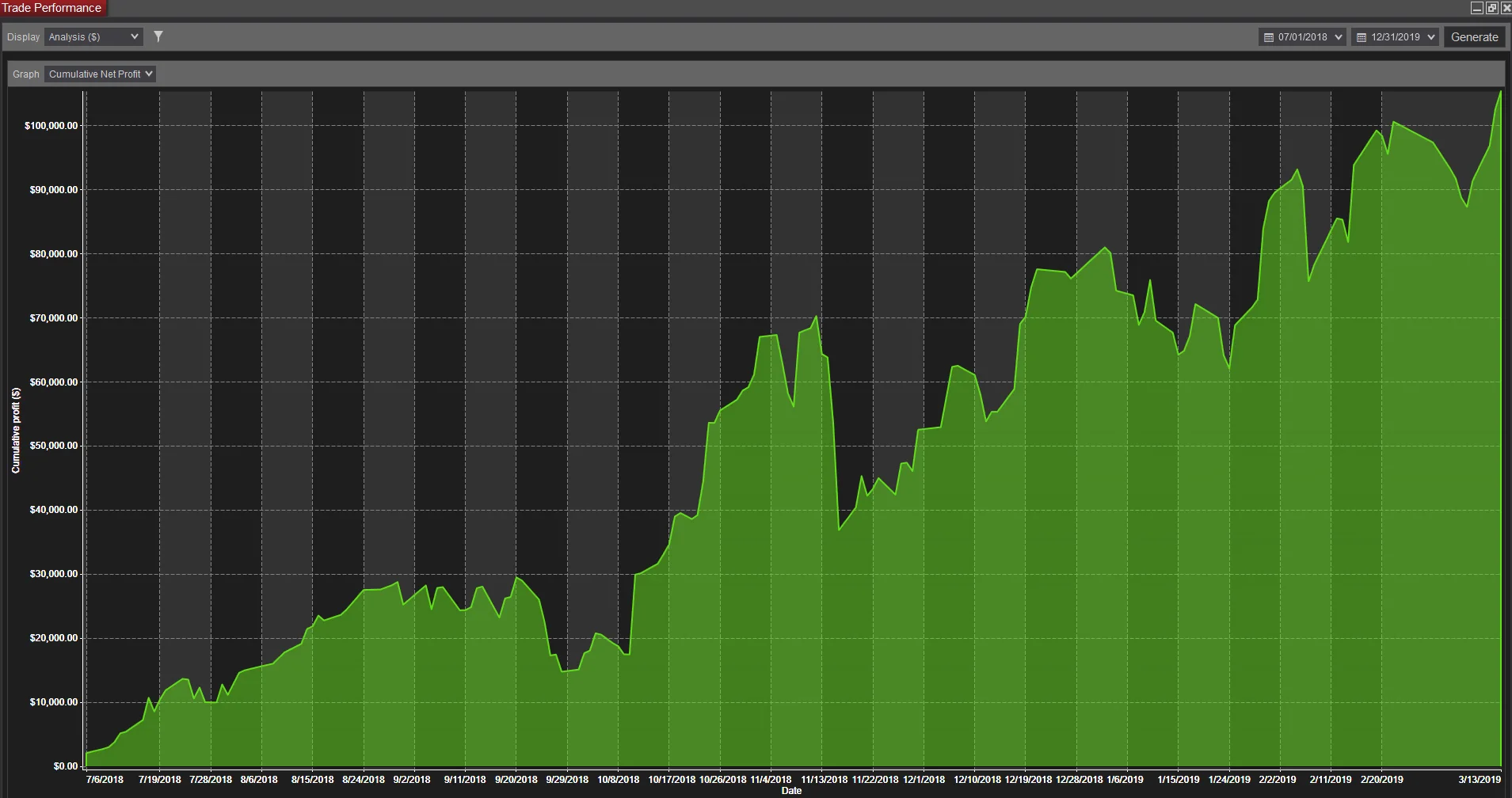
Task: Expand the 12/31/2019 end date chevron
Action: pyautogui.click(x=1431, y=37)
